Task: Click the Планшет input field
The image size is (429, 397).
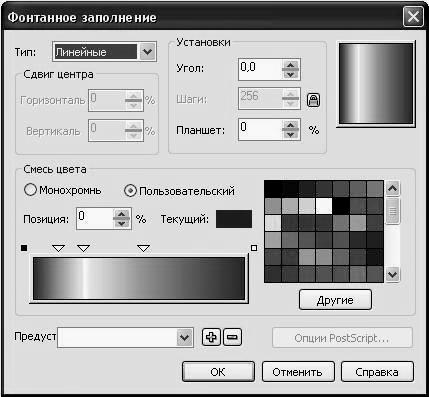Action: tap(260, 130)
